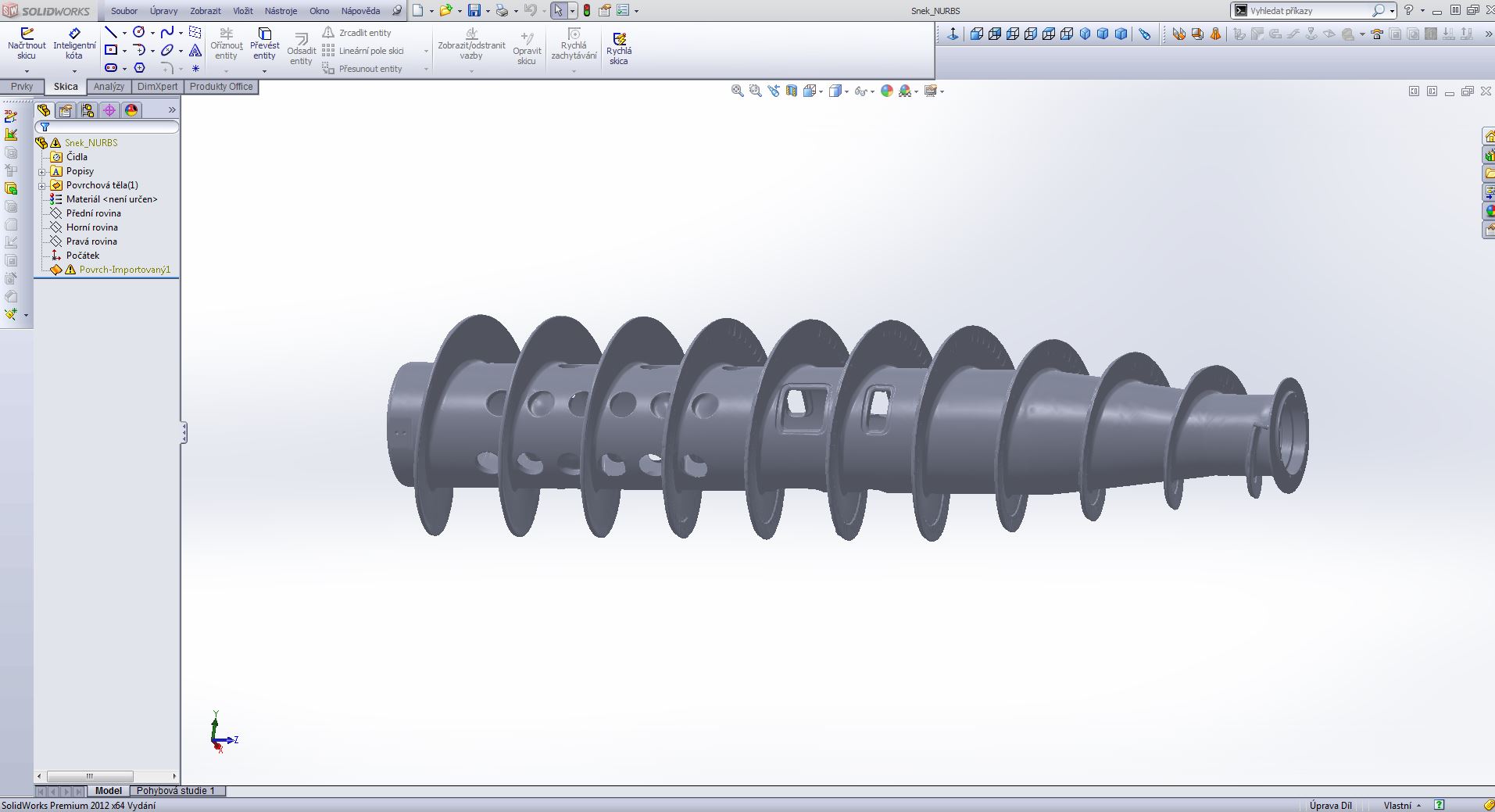1495x812 pixels.
Task: Switch to the Analýzy tab
Action: (x=109, y=87)
